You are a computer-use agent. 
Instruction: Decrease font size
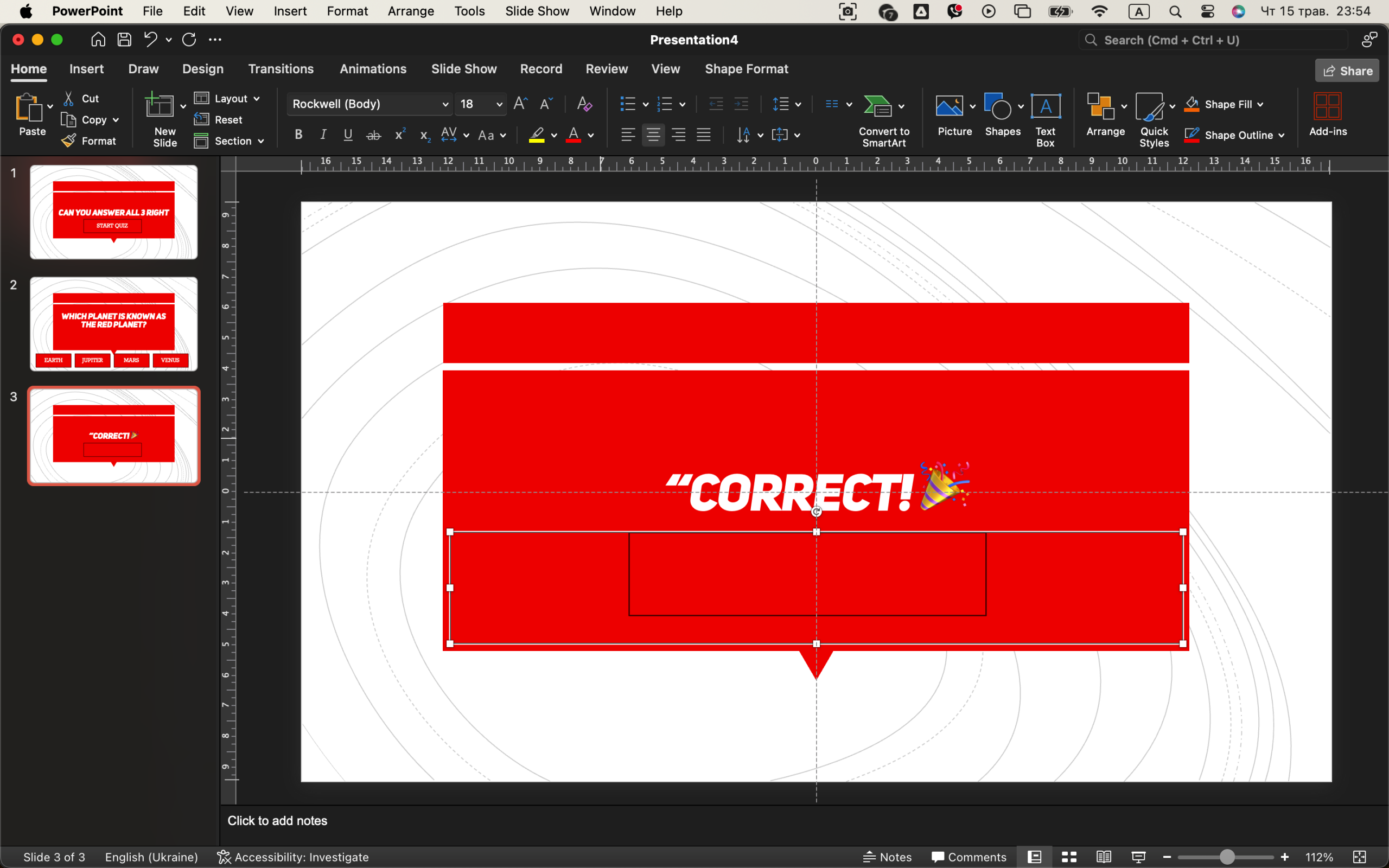546,104
